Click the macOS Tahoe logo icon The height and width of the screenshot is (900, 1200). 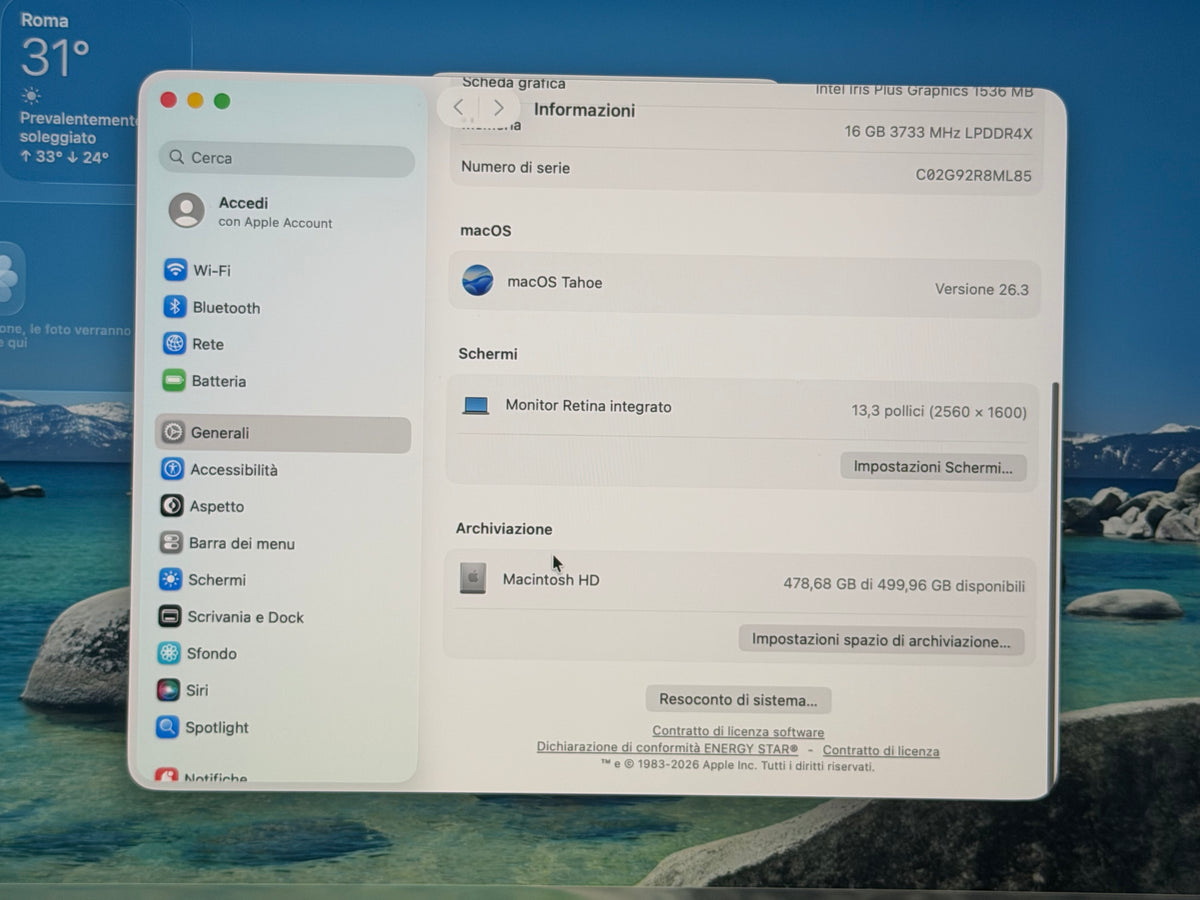coord(478,280)
